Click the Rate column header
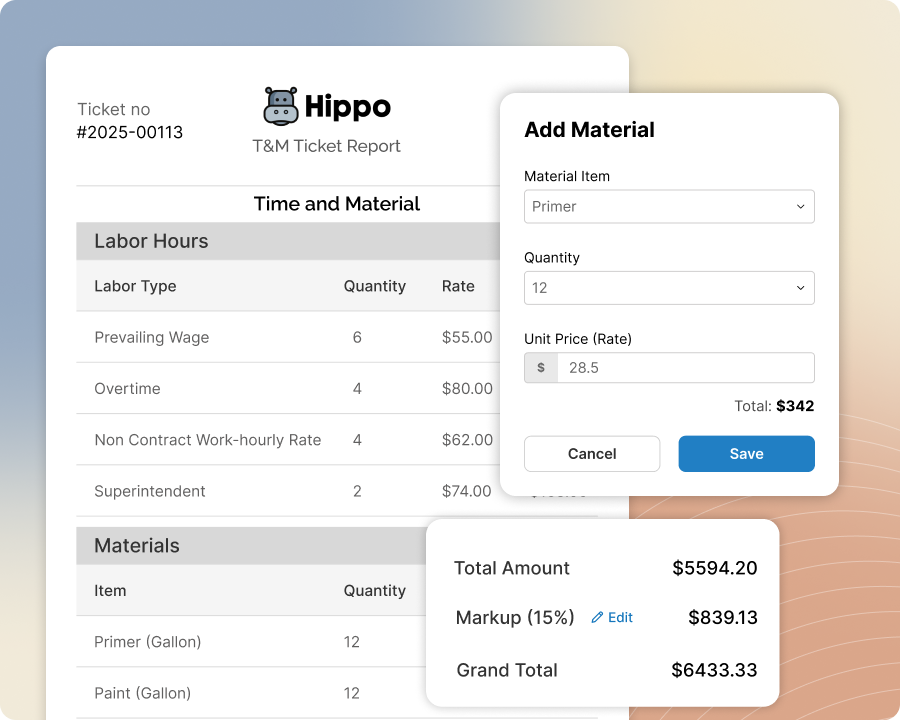This screenshot has width=900, height=720. click(458, 286)
